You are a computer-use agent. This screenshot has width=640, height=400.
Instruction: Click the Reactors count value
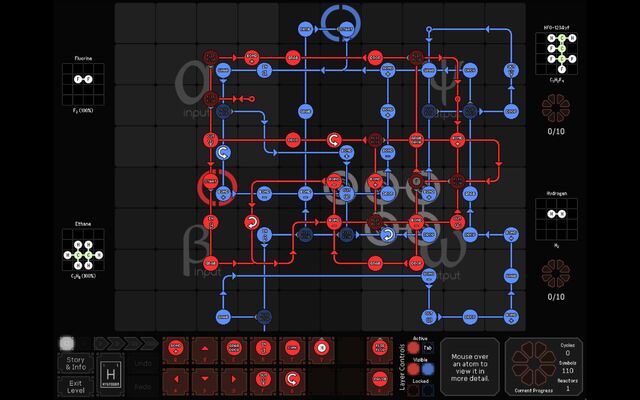[x=567, y=388]
